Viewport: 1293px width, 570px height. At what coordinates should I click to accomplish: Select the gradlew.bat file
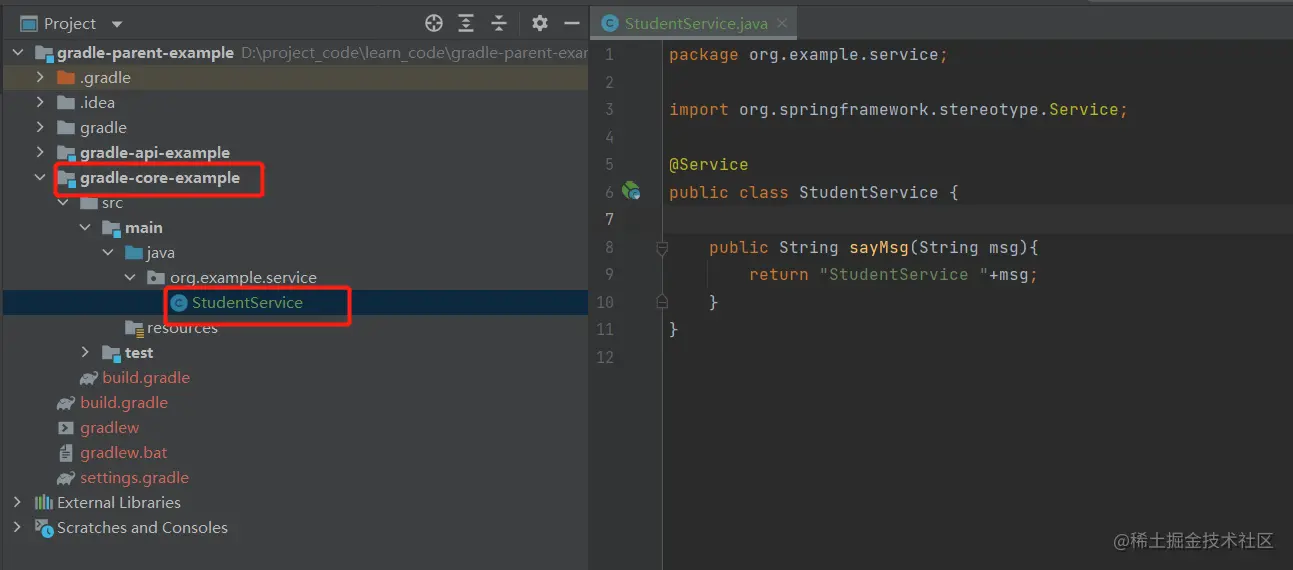(x=124, y=452)
